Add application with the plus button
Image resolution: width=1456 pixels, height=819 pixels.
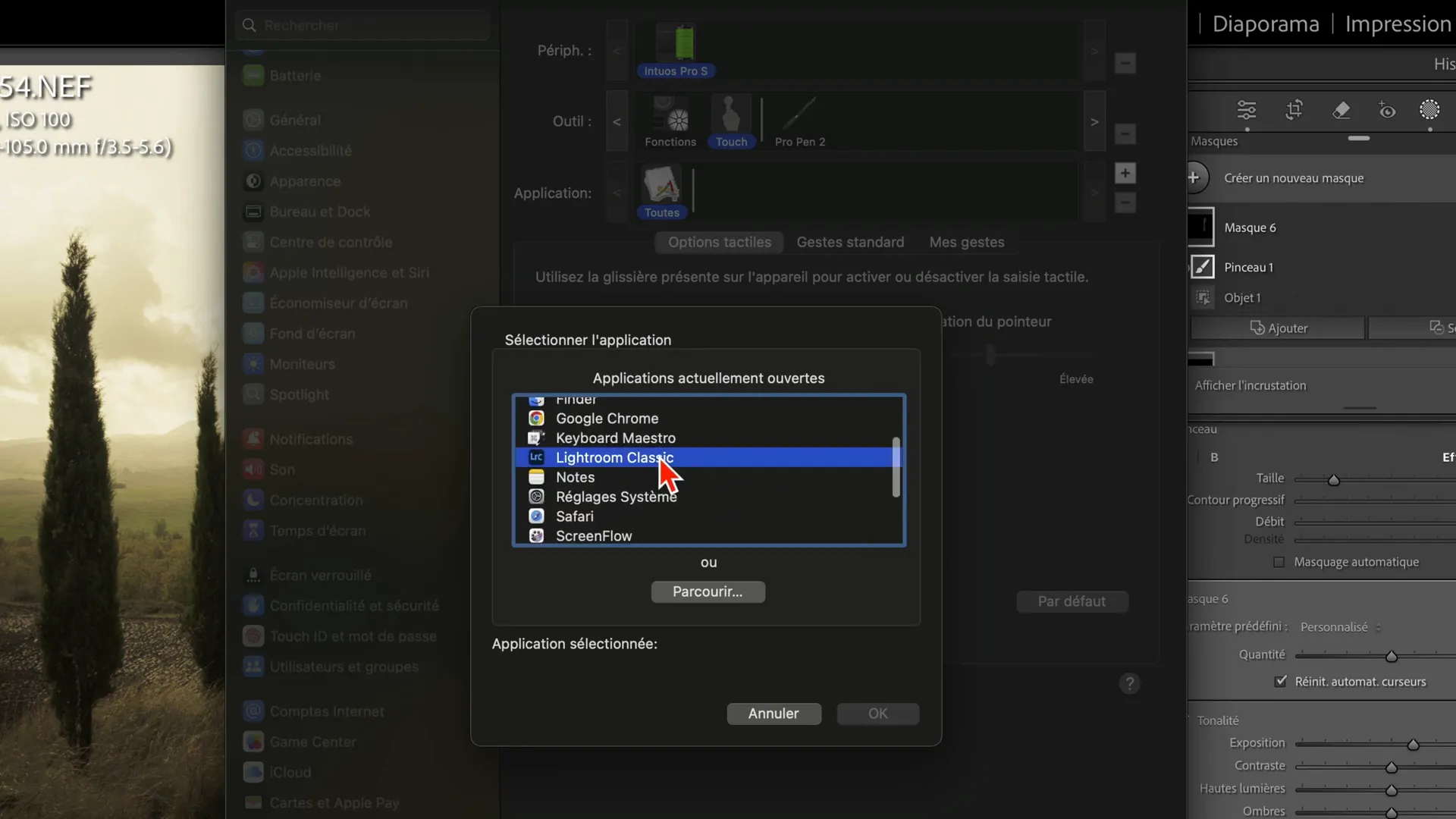[x=1125, y=174]
